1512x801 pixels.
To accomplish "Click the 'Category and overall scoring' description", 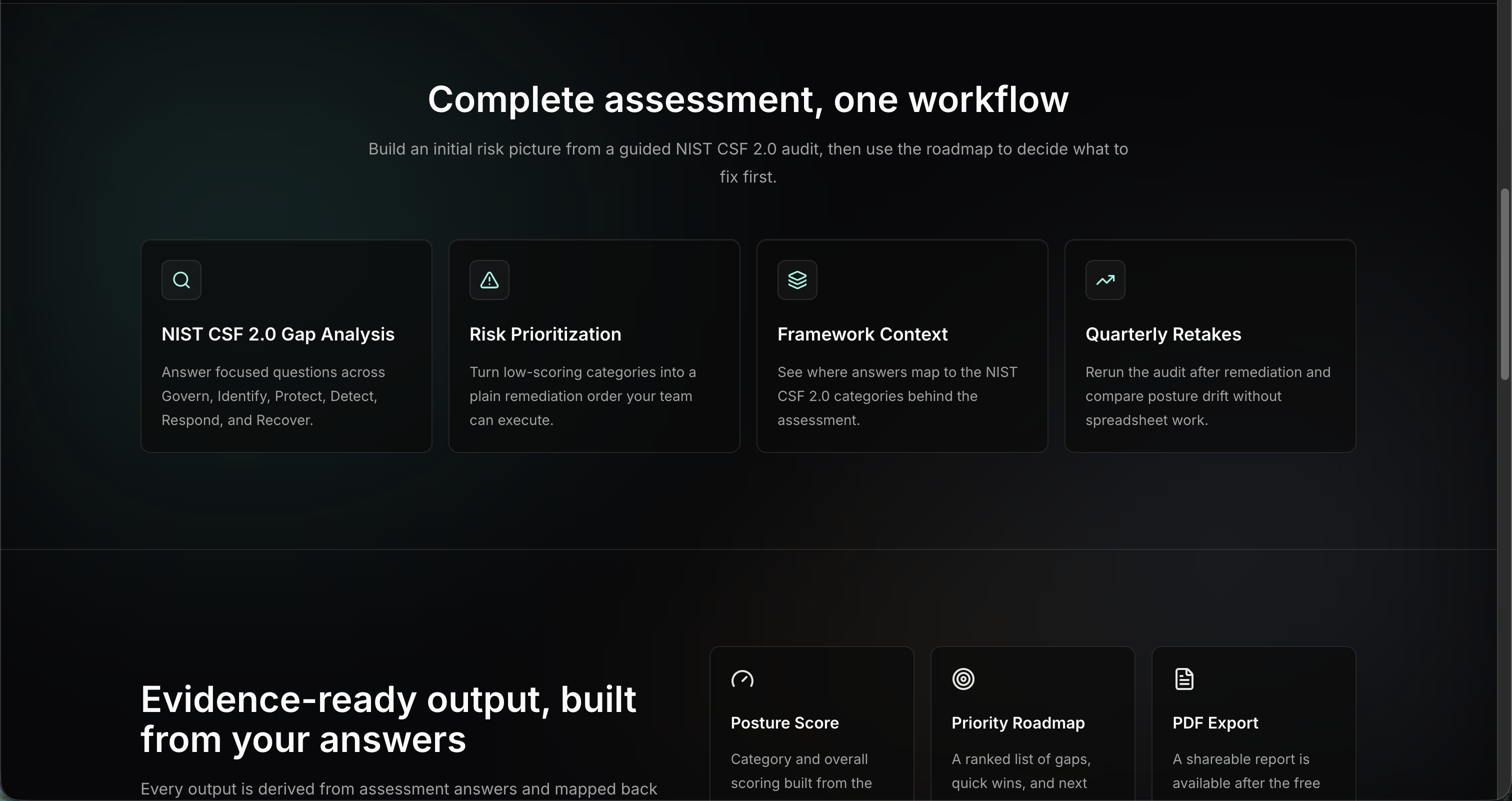I will [x=801, y=771].
